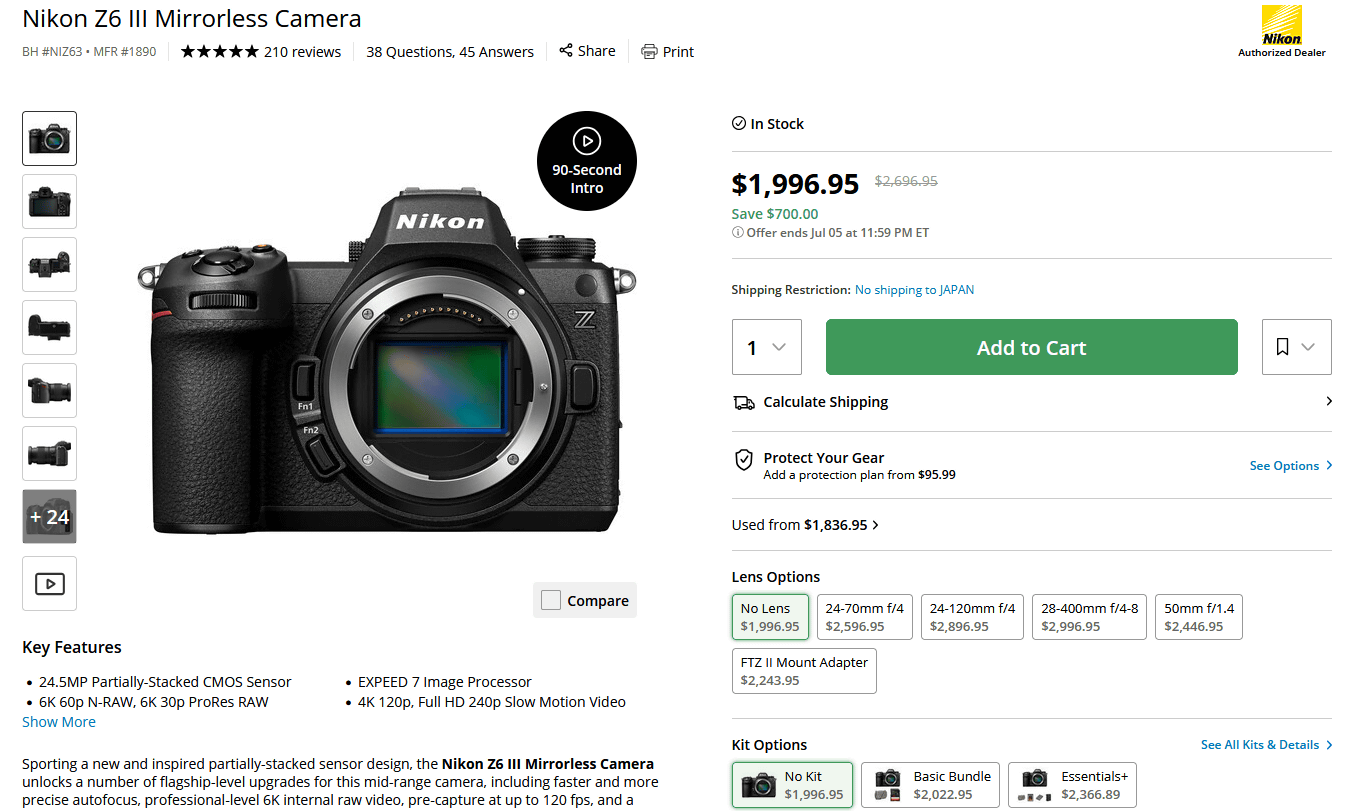Click the Nikon Authorized Dealer logo
Screen dimensions: 1347x811
1281,32
